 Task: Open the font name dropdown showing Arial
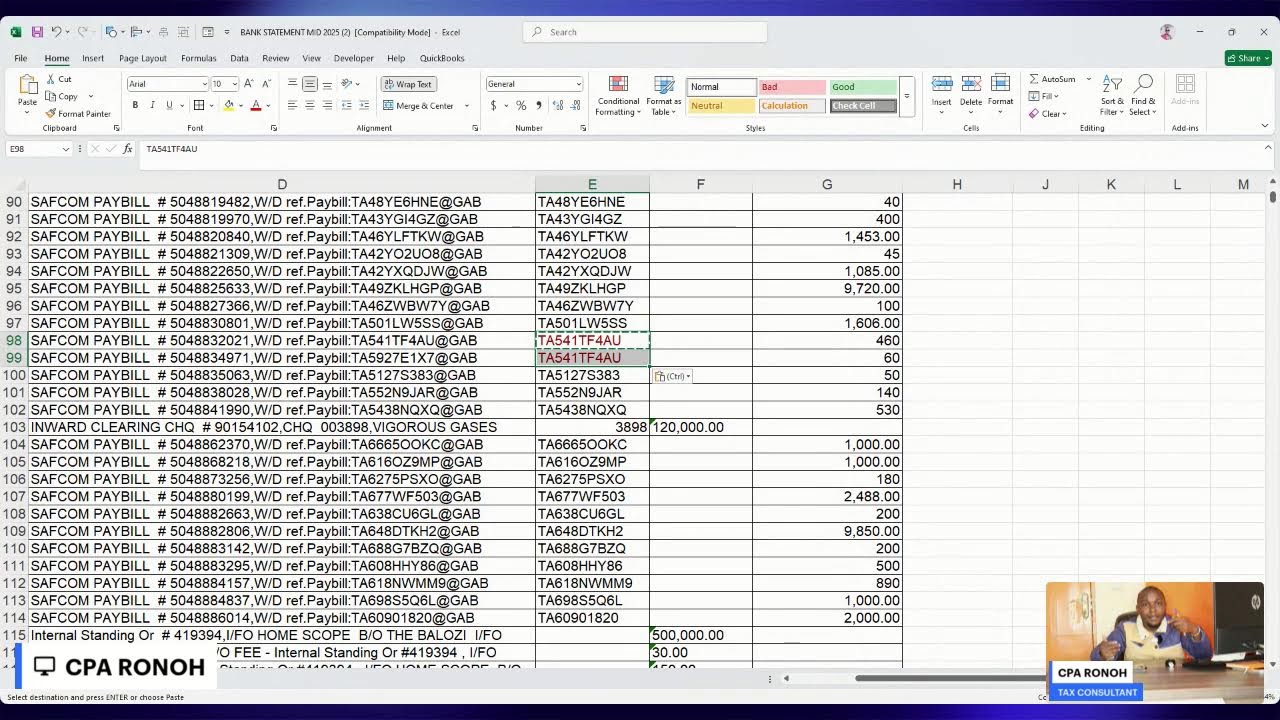coord(203,84)
